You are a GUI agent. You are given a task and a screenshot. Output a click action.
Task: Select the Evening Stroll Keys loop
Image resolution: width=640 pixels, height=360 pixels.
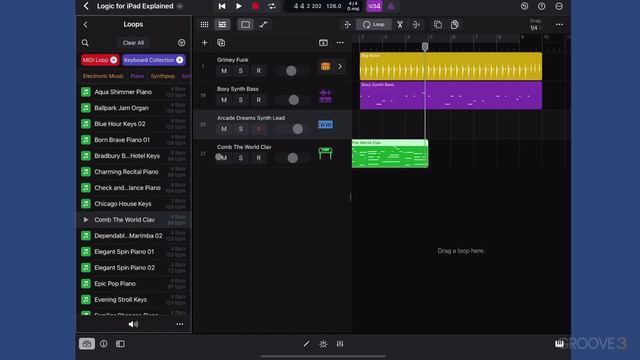click(x=134, y=300)
